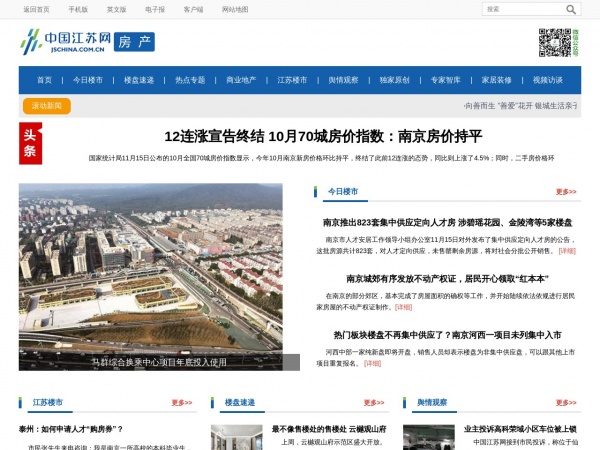This screenshot has height=450, width=600.
Task: Open 更多 beside 今日楼市 section
Action: [x=566, y=191]
